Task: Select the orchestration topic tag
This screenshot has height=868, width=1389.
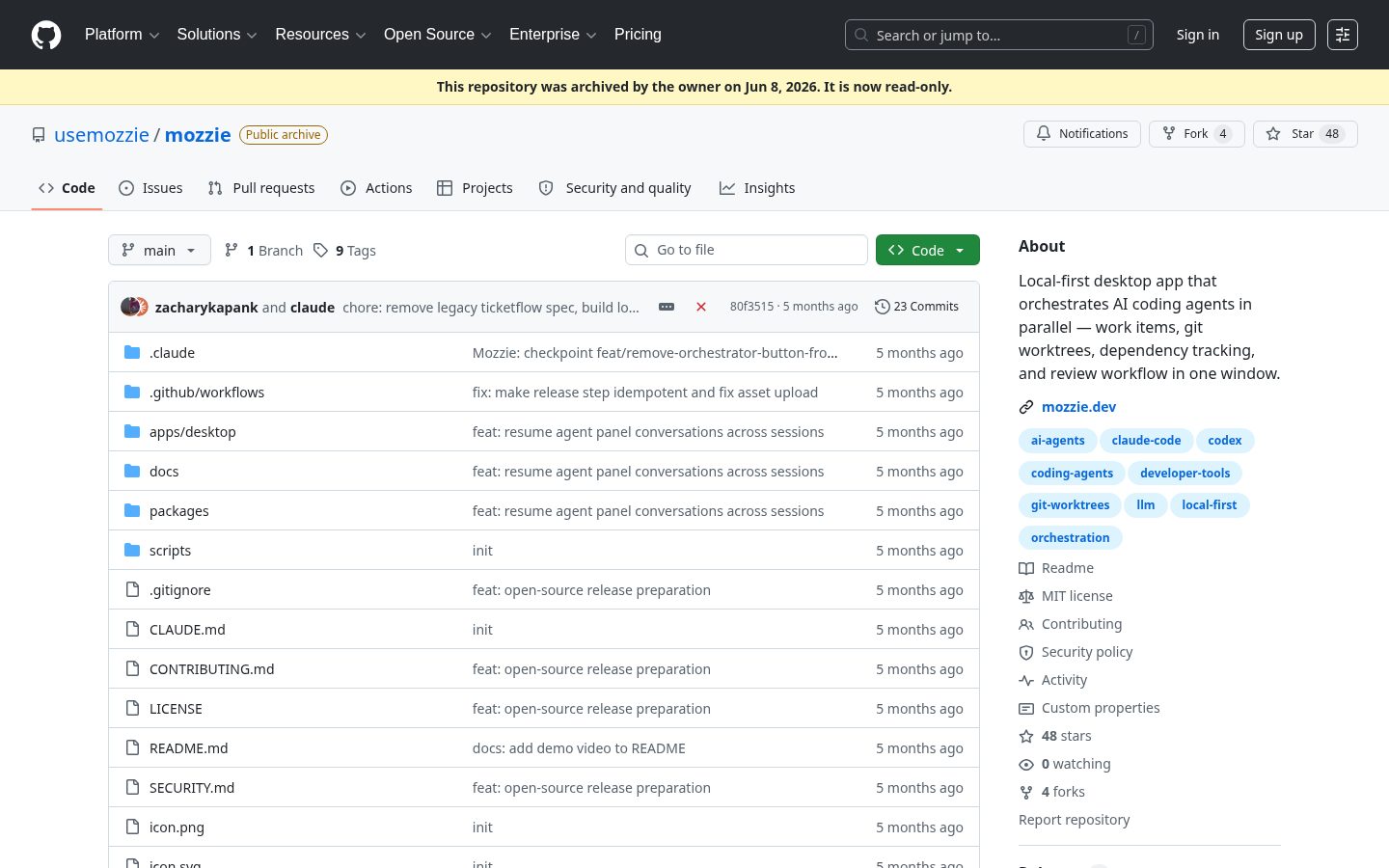Action: [1070, 538]
